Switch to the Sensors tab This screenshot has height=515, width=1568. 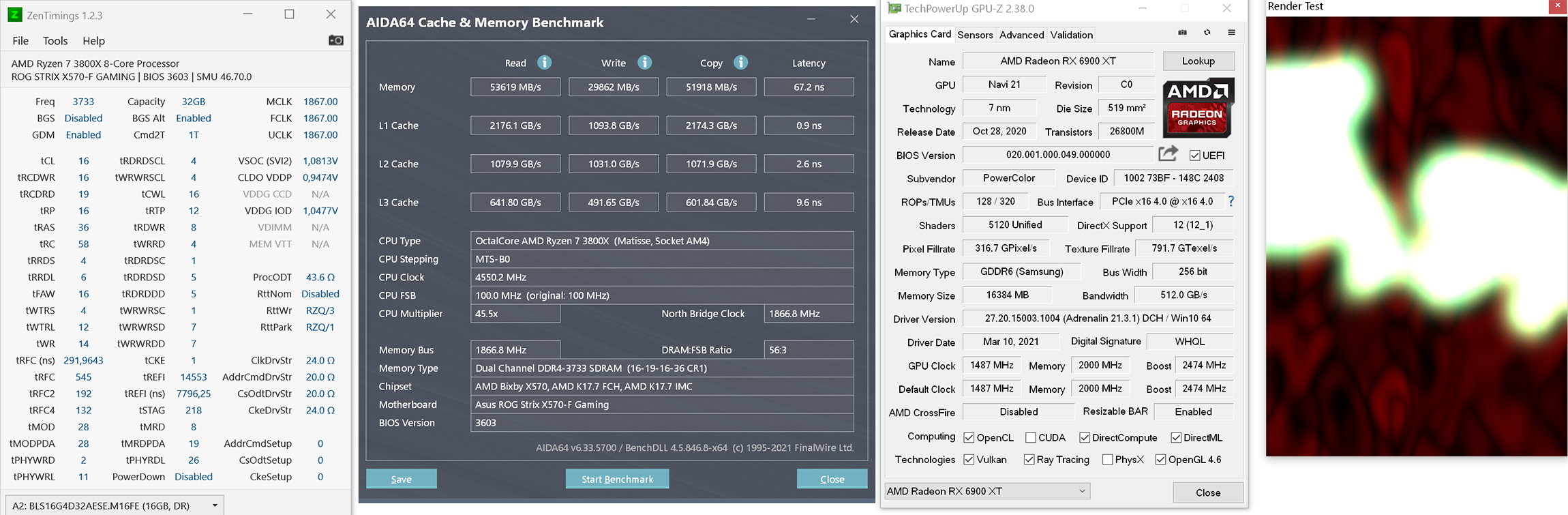click(x=975, y=35)
